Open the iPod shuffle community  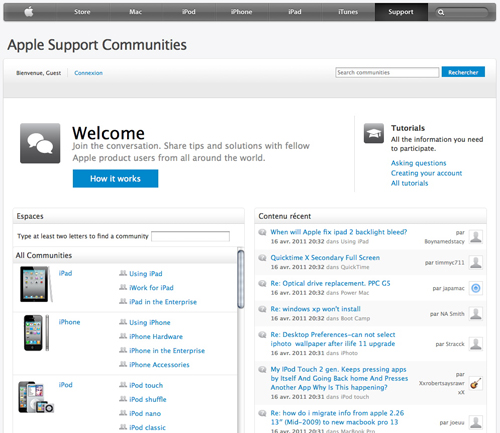[148, 399]
